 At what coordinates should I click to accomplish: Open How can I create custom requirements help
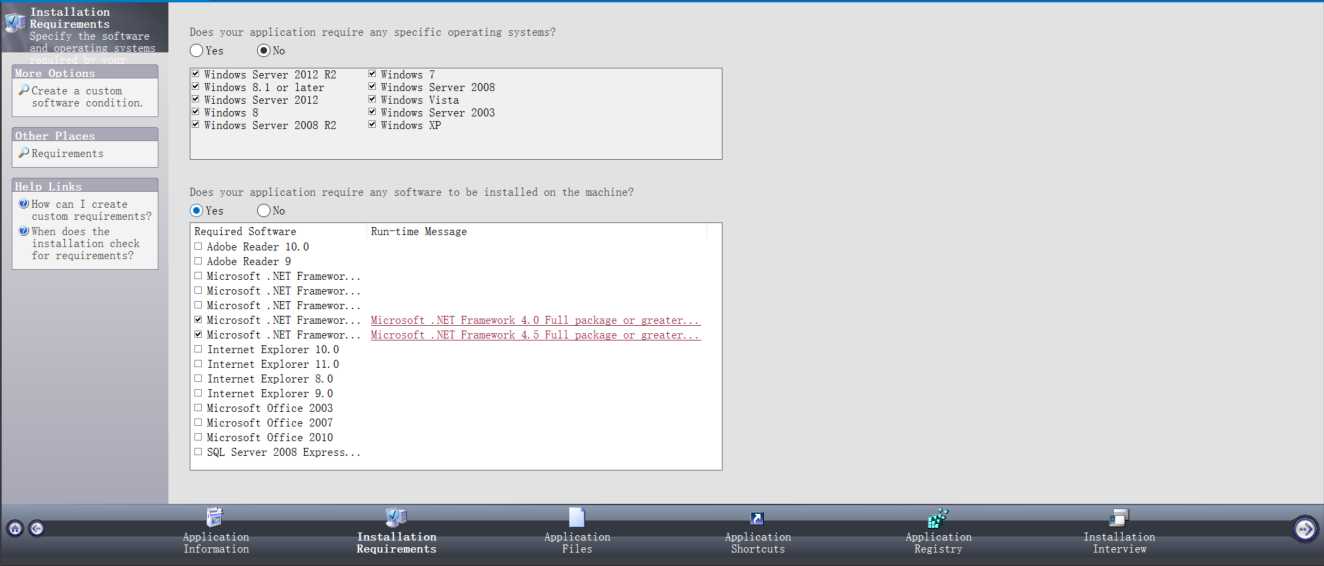click(x=91, y=210)
